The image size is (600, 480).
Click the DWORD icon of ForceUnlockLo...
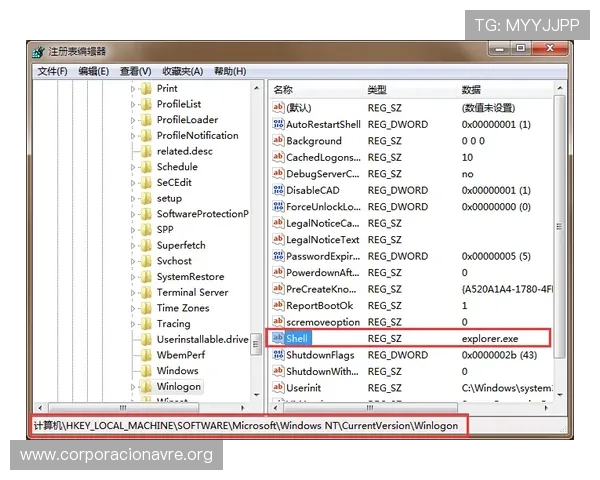[278, 206]
